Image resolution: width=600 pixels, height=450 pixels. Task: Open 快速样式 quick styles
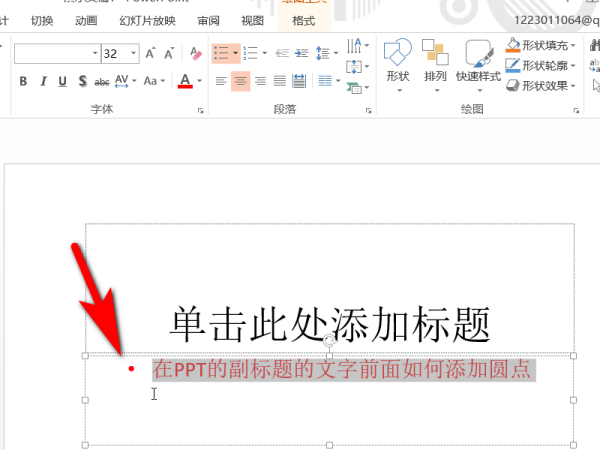tap(478, 66)
